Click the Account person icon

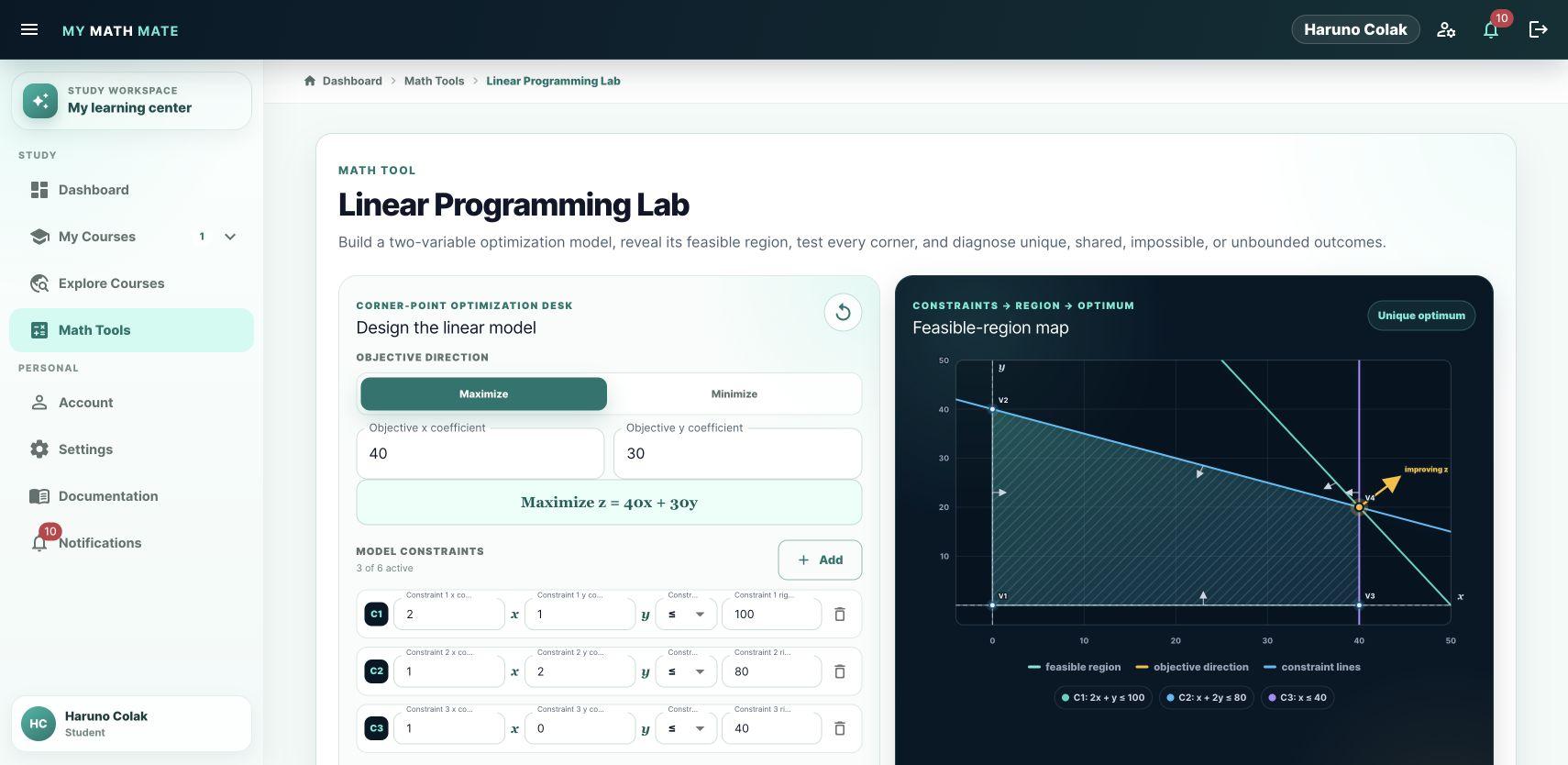[39, 403]
